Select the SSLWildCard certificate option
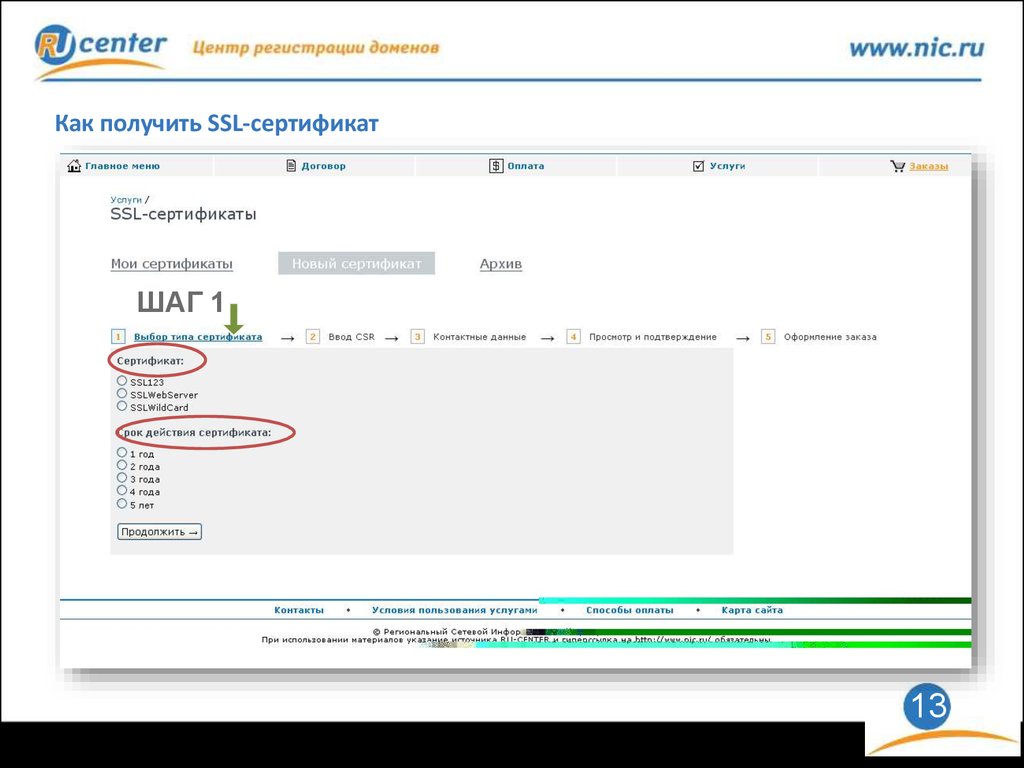The width and height of the screenshot is (1024, 768). pos(122,406)
